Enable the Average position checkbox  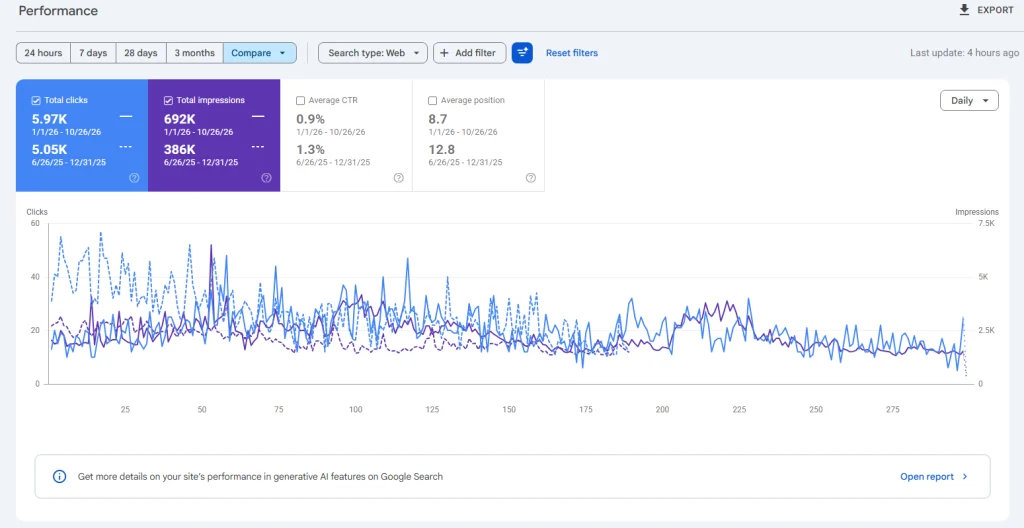pos(432,101)
